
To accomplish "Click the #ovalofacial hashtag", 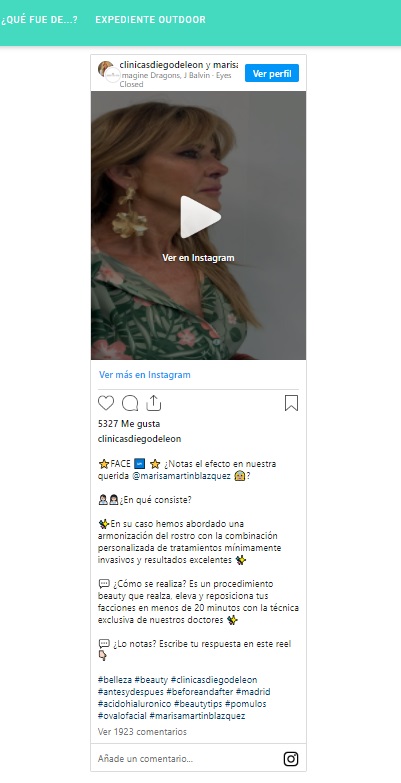I will [122, 716].
